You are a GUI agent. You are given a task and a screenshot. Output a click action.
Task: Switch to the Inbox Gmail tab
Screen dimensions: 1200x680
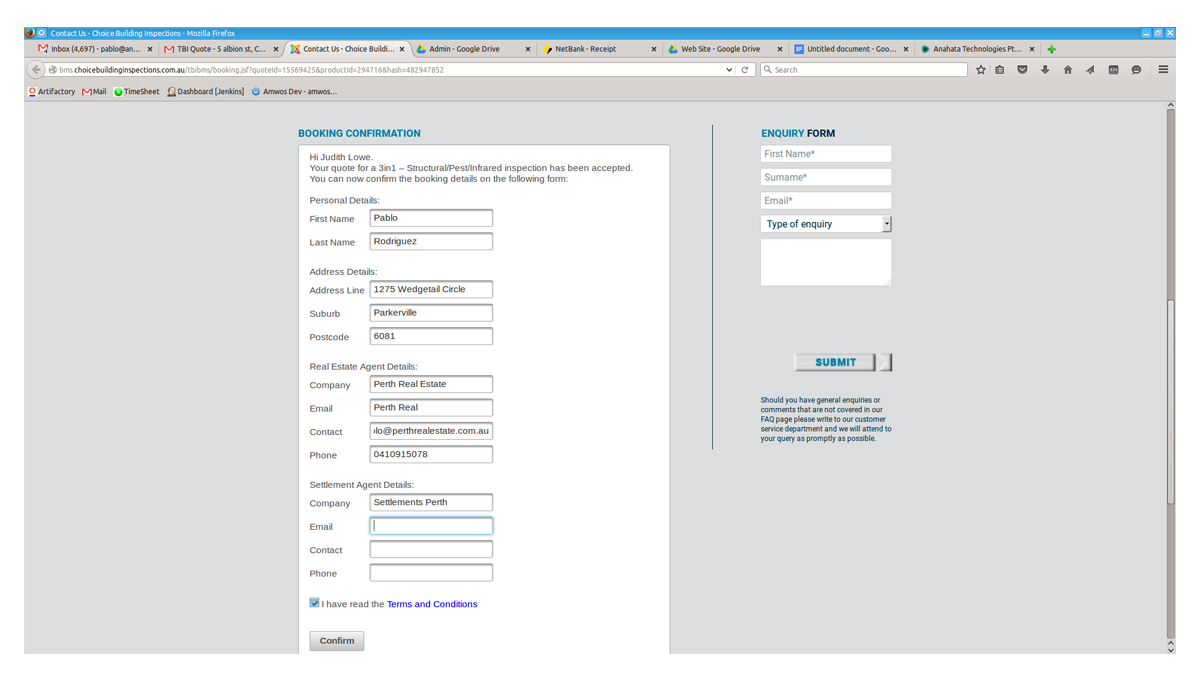click(x=94, y=49)
